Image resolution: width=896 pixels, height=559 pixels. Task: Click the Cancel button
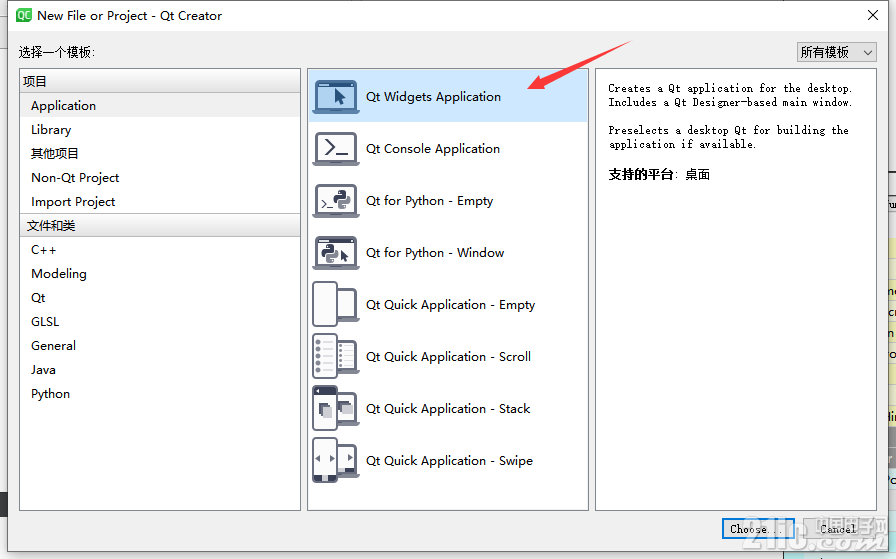click(838, 529)
